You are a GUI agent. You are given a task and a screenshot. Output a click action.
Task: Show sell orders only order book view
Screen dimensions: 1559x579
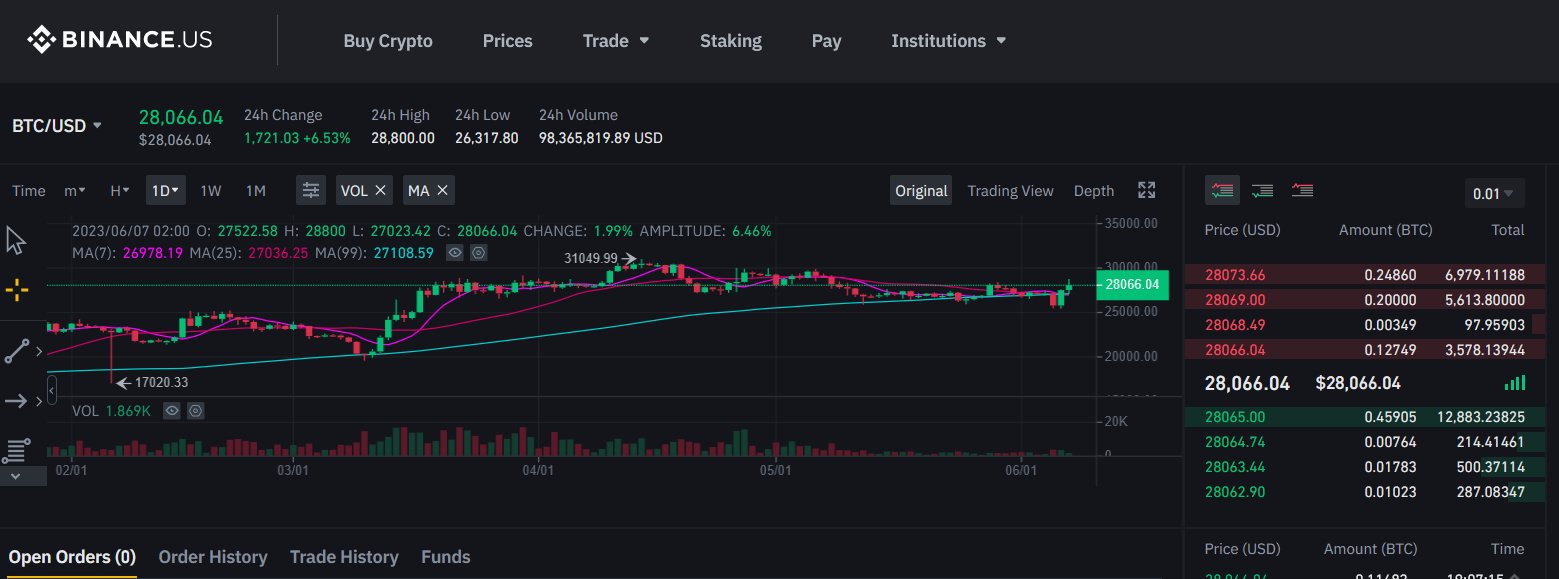pyautogui.click(x=1302, y=190)
